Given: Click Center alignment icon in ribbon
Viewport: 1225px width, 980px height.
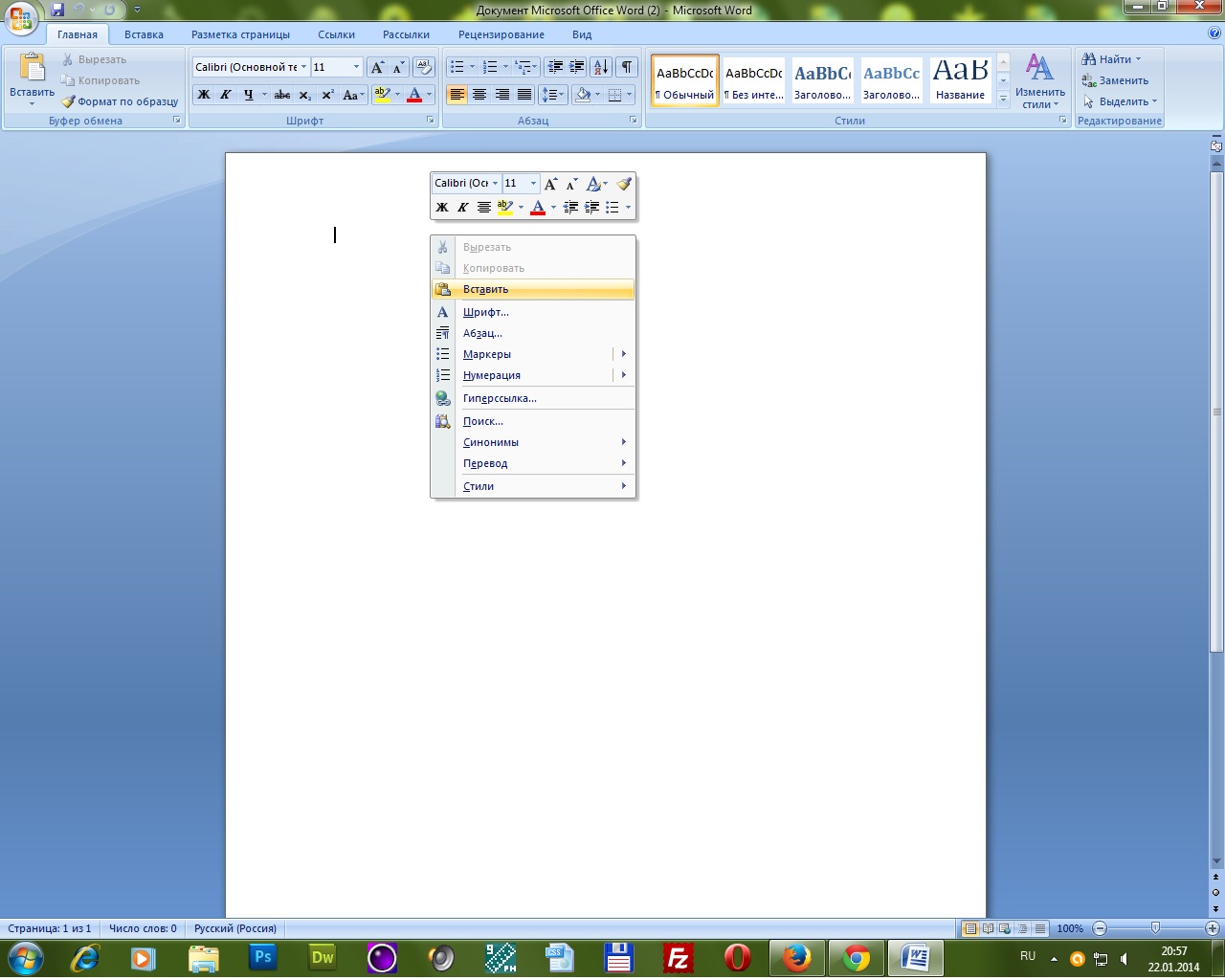Looking at the screenshot, I should pyautogui.click(x=479, y=95).
